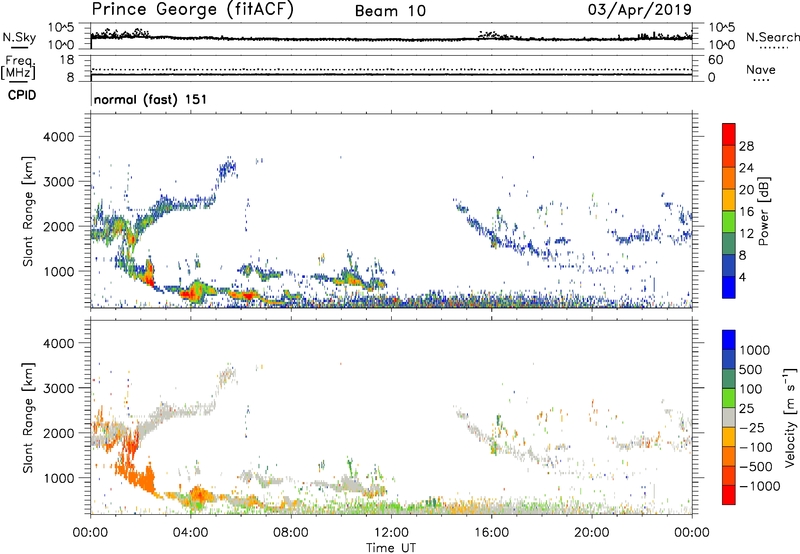Viewport: 800px width, 554px height.
Task: Click the dark blue swatch on the velocity color bar
Action: [729, 360]
